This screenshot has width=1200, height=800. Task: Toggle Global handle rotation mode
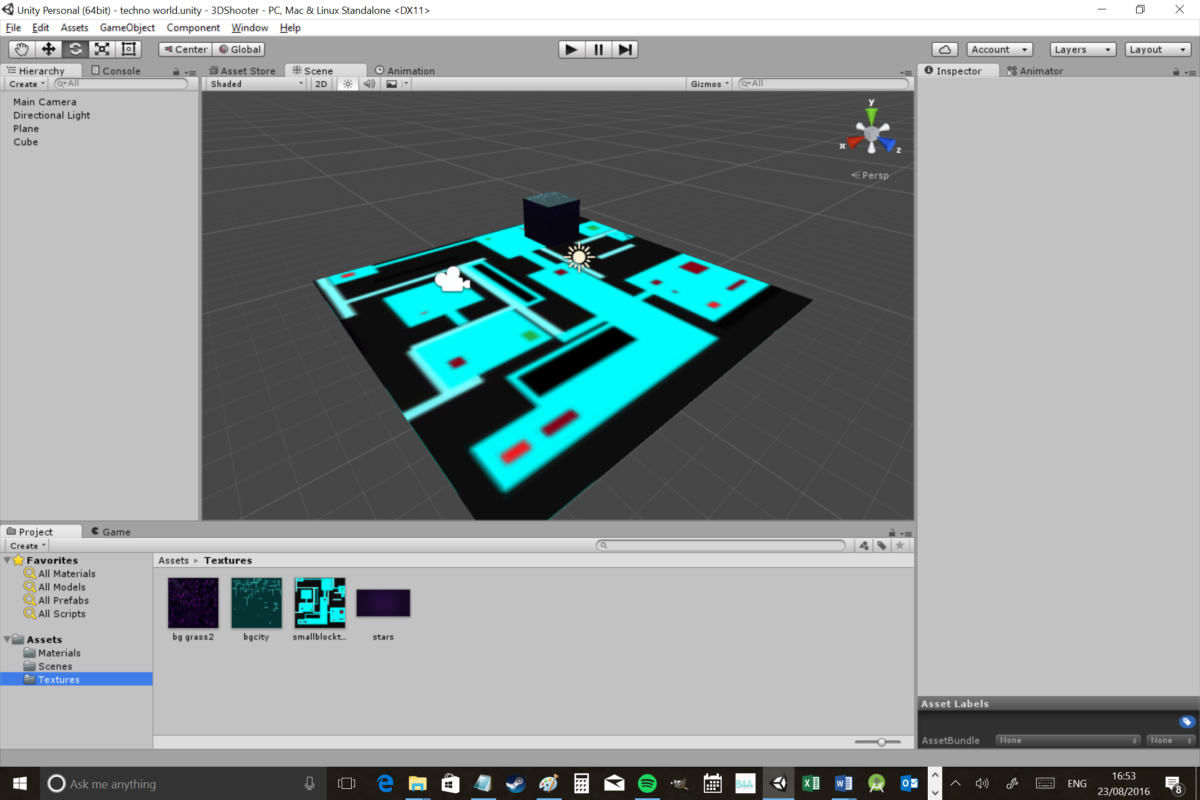[239, 48]
